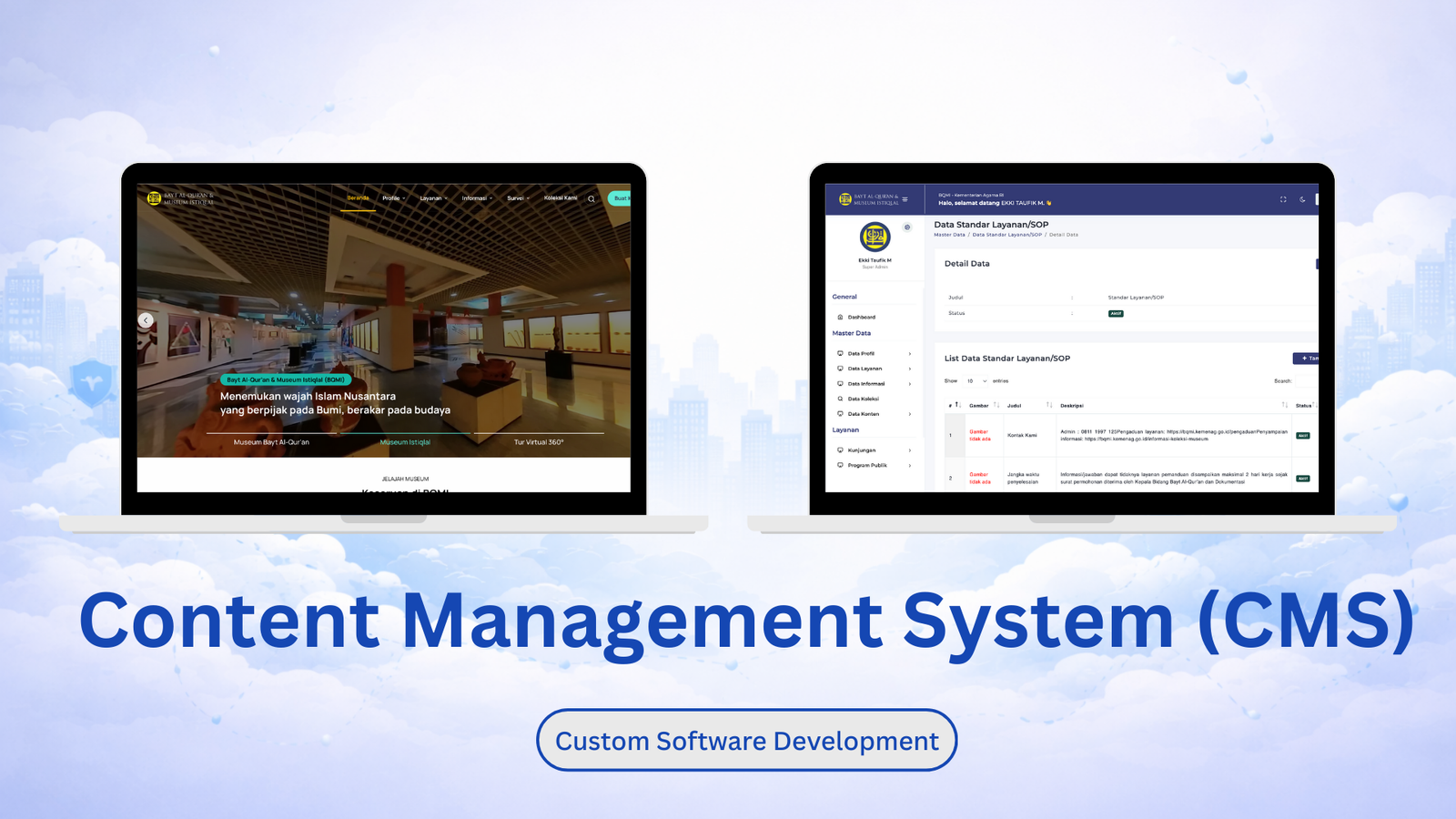Click the Bayt Al-Quran logo on the museum site
This screenshot has height=819, width=1456.
tap(155, 198)
